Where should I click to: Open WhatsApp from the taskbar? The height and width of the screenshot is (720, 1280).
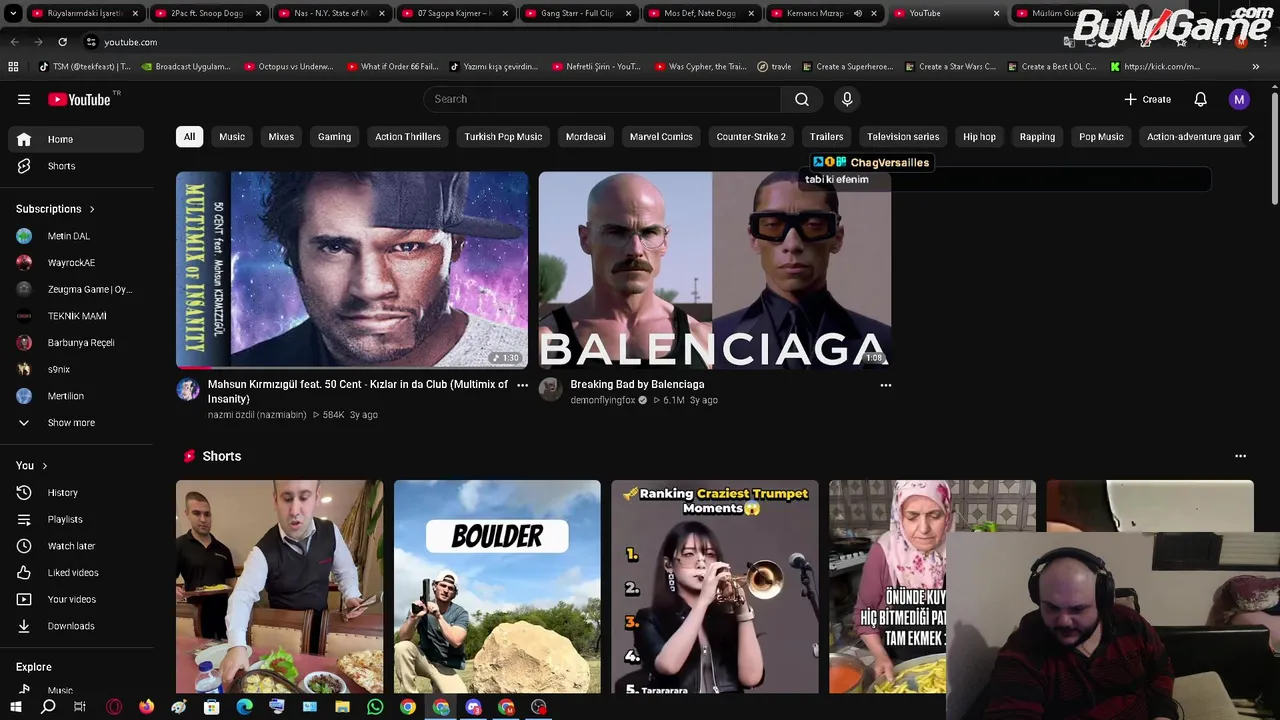coord(375,707)
